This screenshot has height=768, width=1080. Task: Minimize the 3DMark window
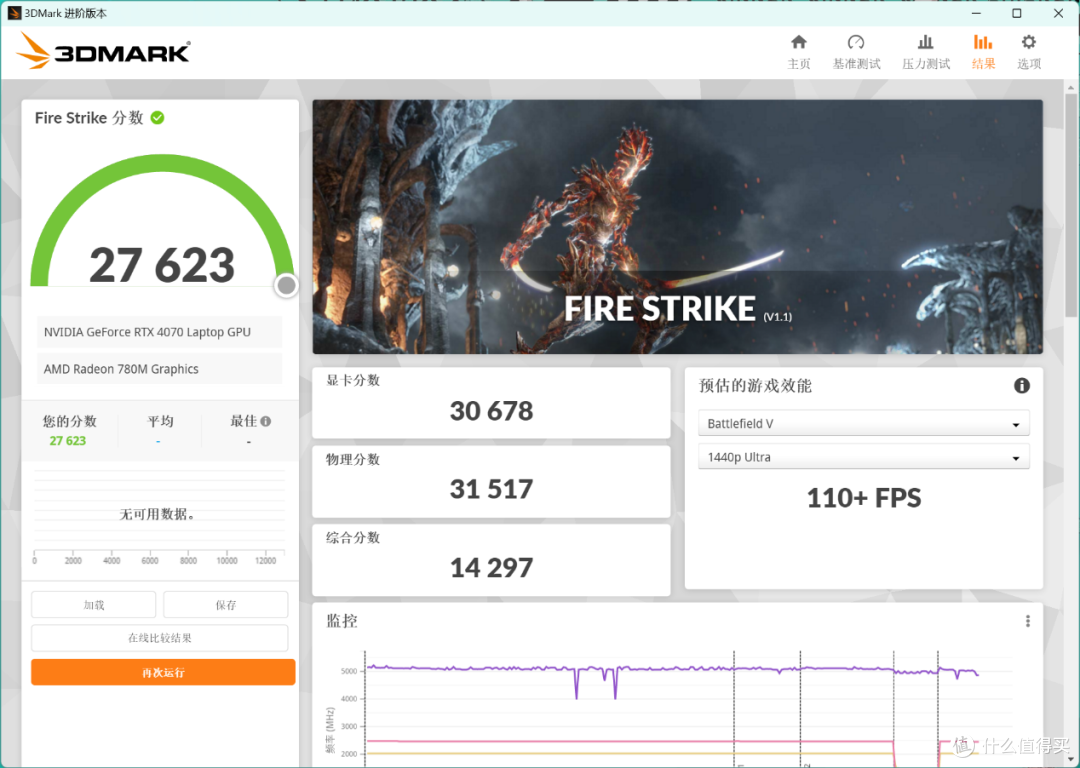[x=976, y=13]
